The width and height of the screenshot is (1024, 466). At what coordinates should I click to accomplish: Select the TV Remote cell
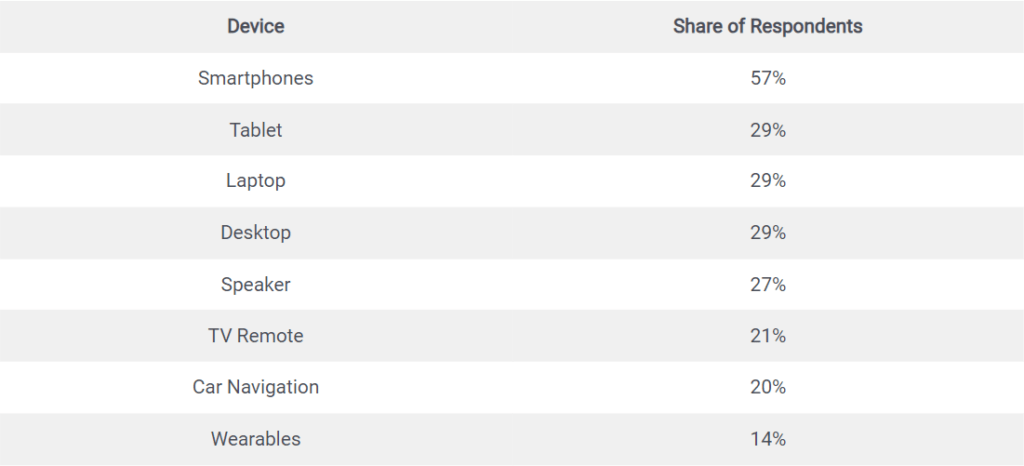255,335
